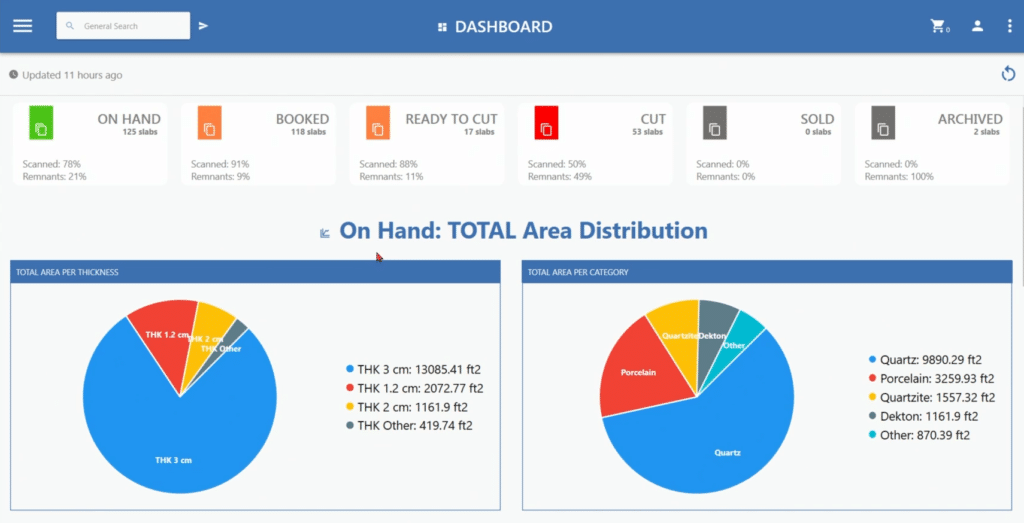Click the search submit arrow icon
The width and height of the screenshot is (1024, 523).
click(203, 26)
